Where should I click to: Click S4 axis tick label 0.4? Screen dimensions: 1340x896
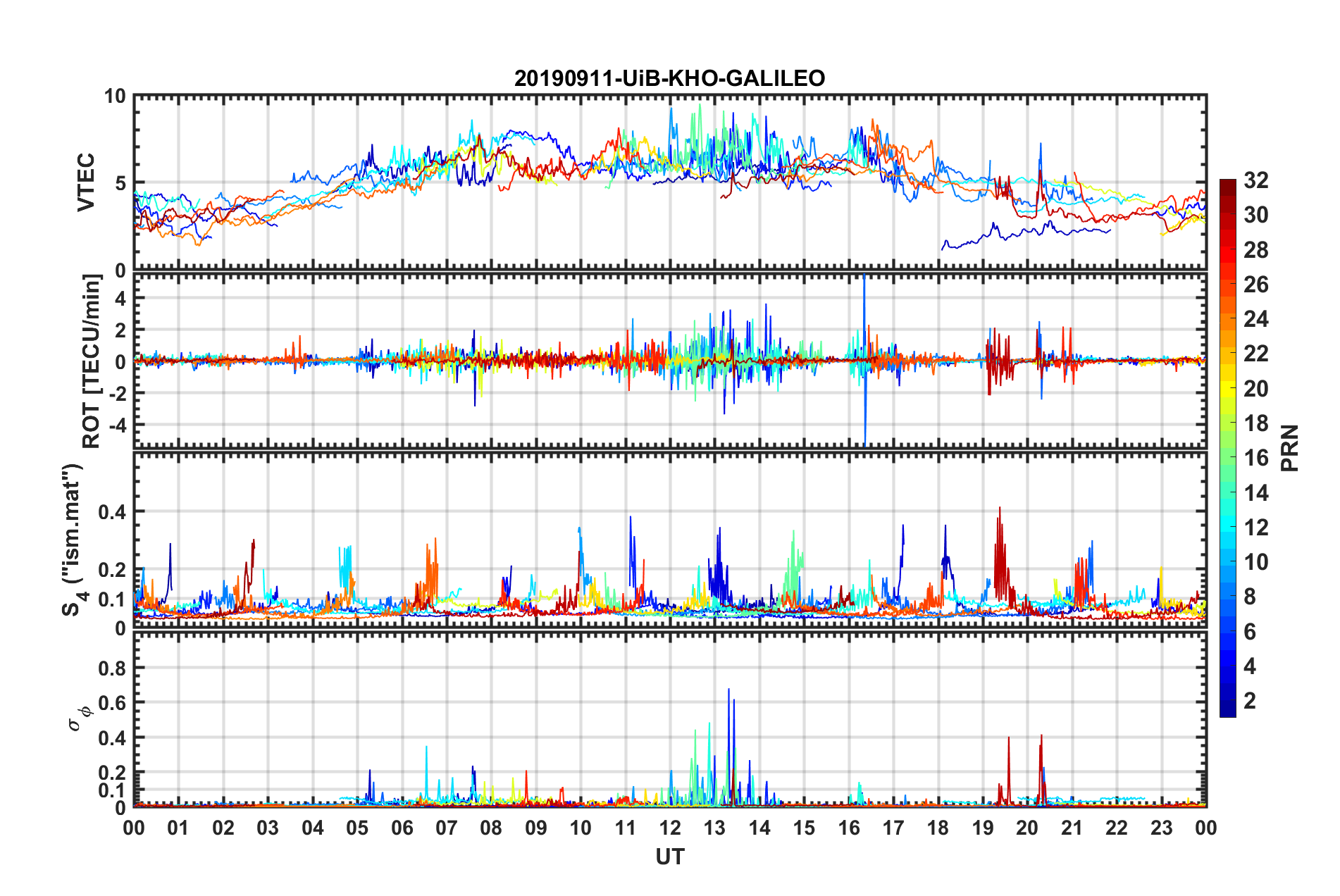pyautogui.click(x=113, y=512)
